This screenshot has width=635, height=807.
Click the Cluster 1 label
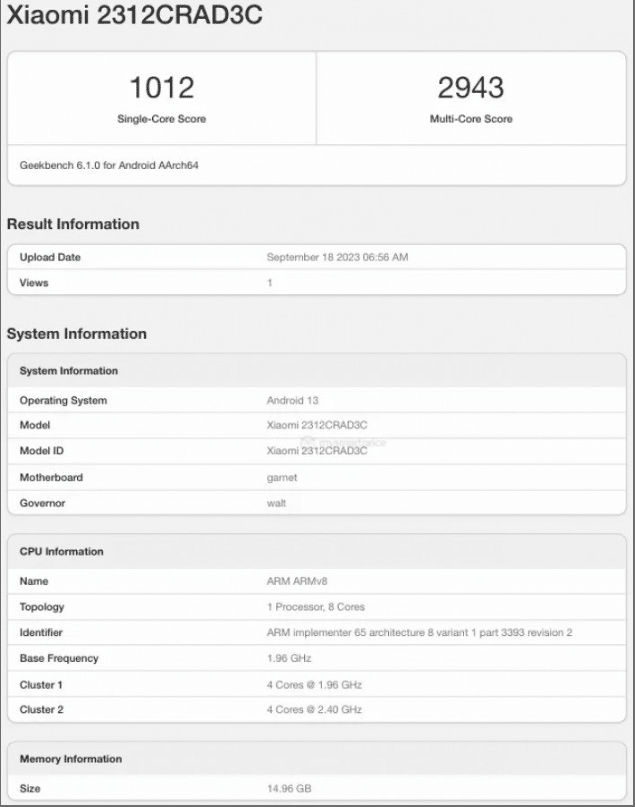(x=41, y=685)
